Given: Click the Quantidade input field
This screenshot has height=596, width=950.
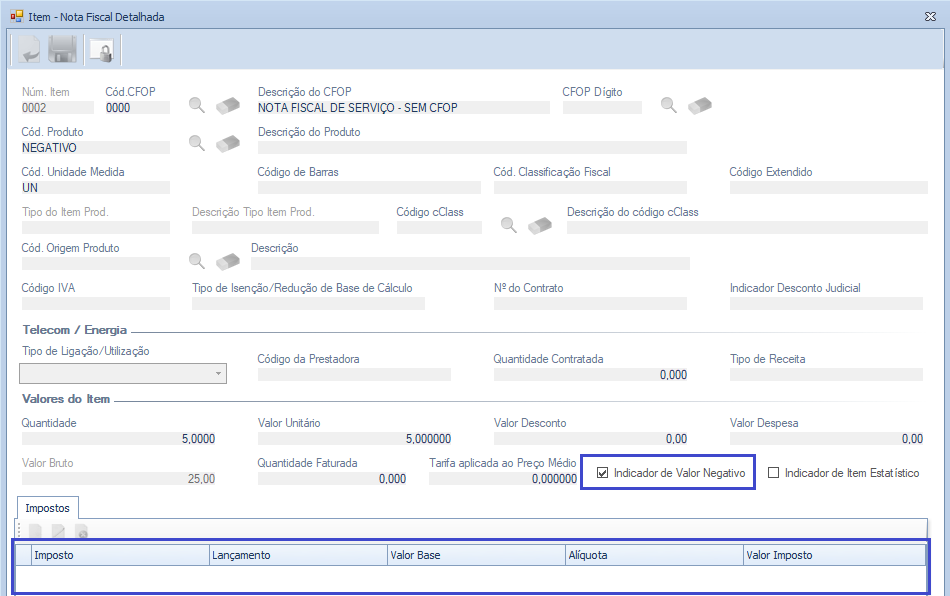Looking at the screenshot, I should coord(118,439).
